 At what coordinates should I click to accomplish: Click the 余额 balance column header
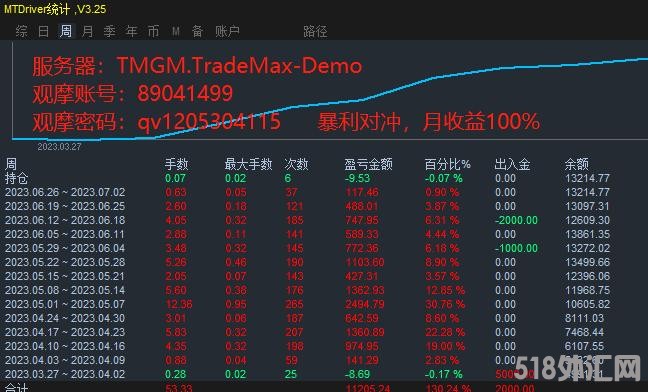(x=577, y=164)
